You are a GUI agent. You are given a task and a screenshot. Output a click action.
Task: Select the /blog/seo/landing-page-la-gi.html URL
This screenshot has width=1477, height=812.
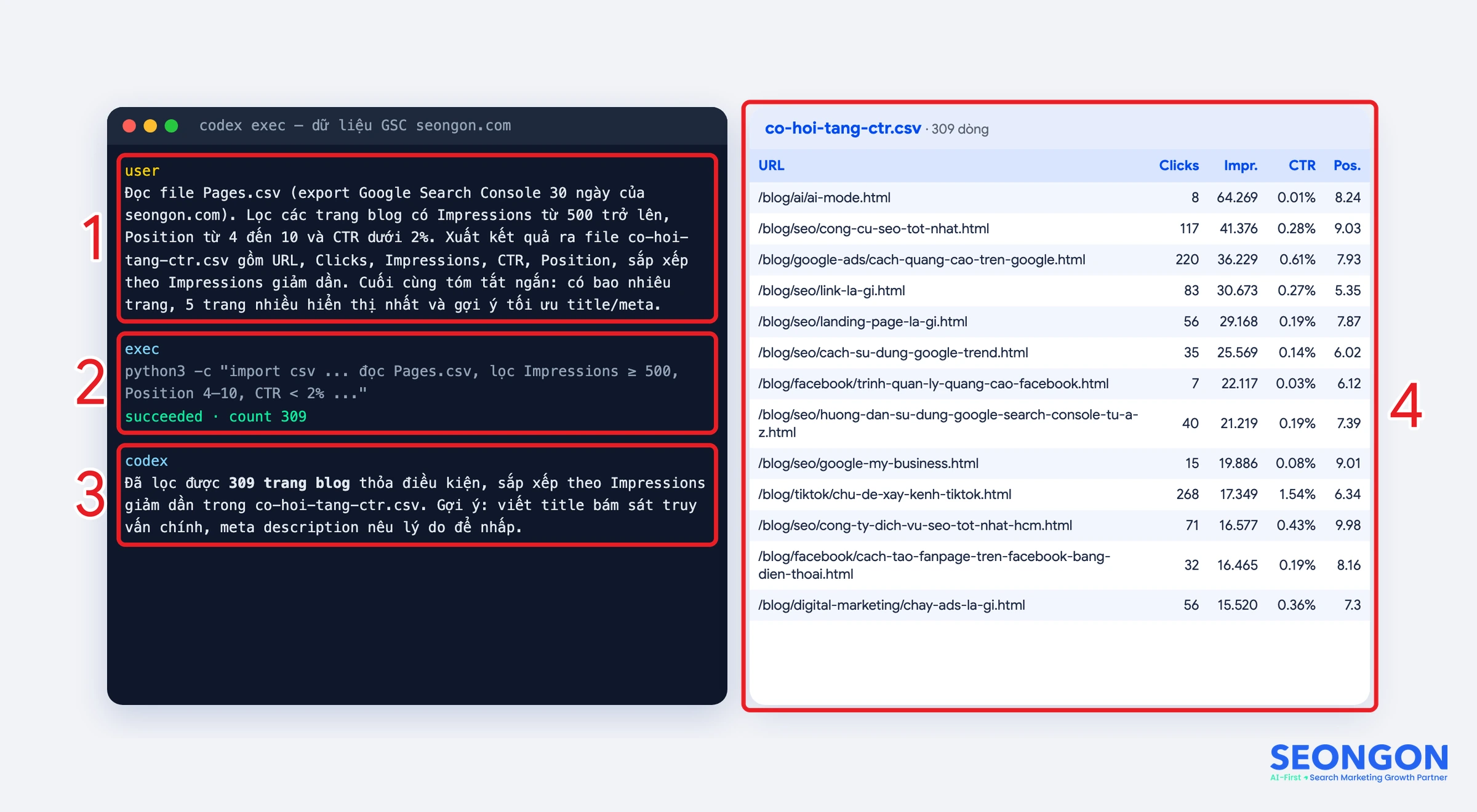pyautogui.click(x=862, y=322)
